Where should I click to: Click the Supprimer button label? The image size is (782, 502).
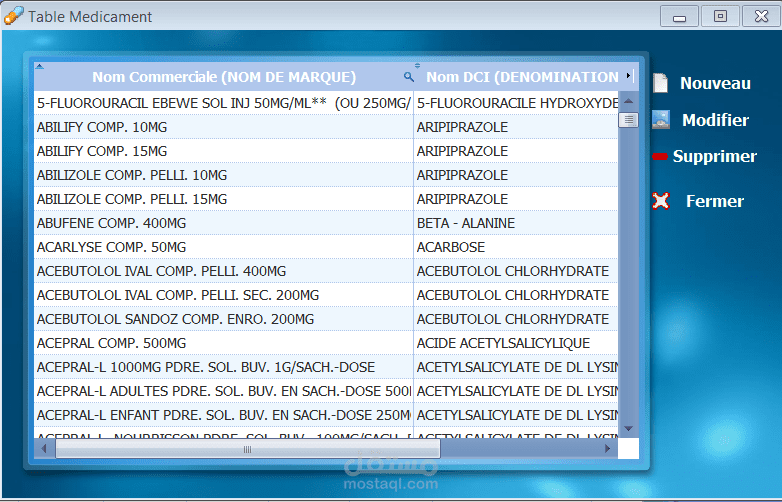pyautogui.click(x=715, y=157)
